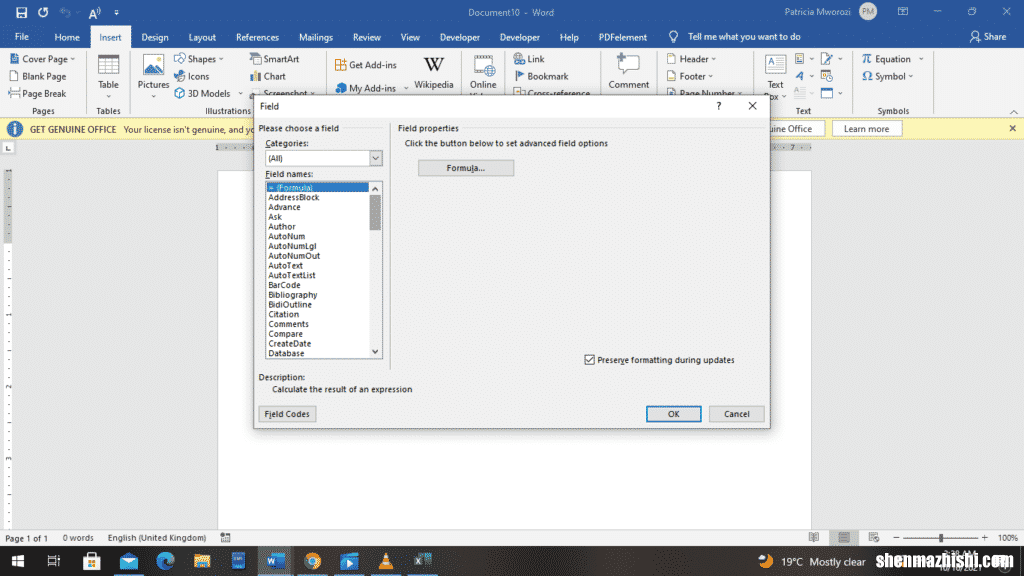Screen dimensions: 1024x576
Task: Switch to Read Mode view in status bar
Action: click(814, 537)
